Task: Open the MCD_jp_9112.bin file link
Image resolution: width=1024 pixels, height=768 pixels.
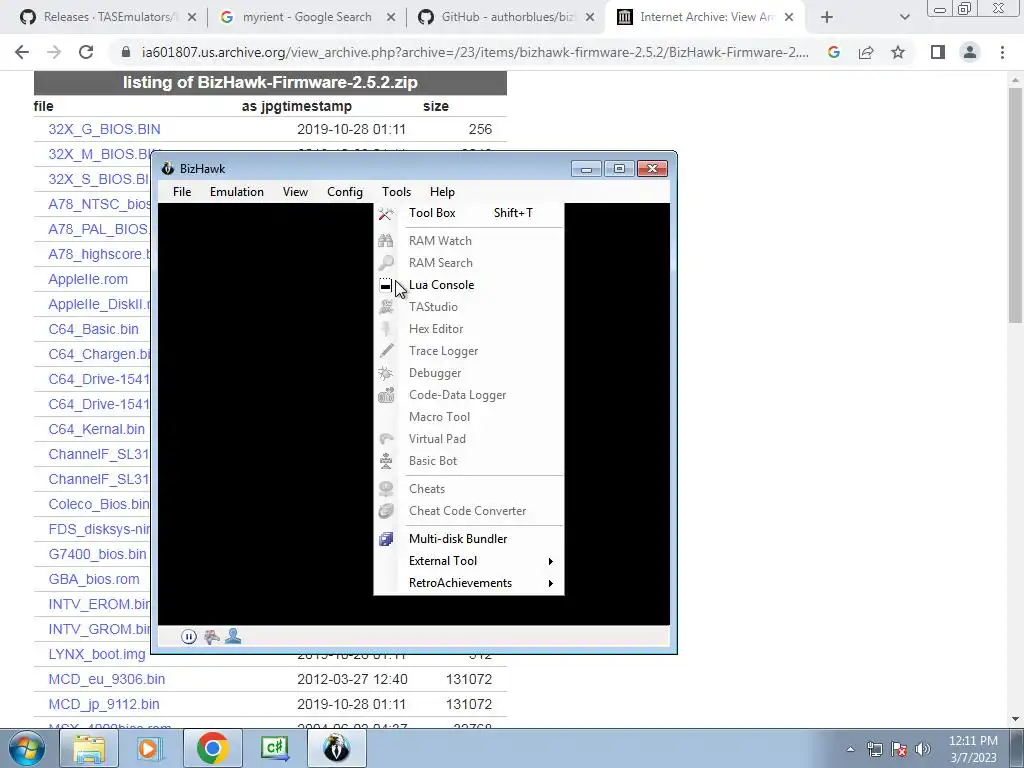Action: click(104, 705)
